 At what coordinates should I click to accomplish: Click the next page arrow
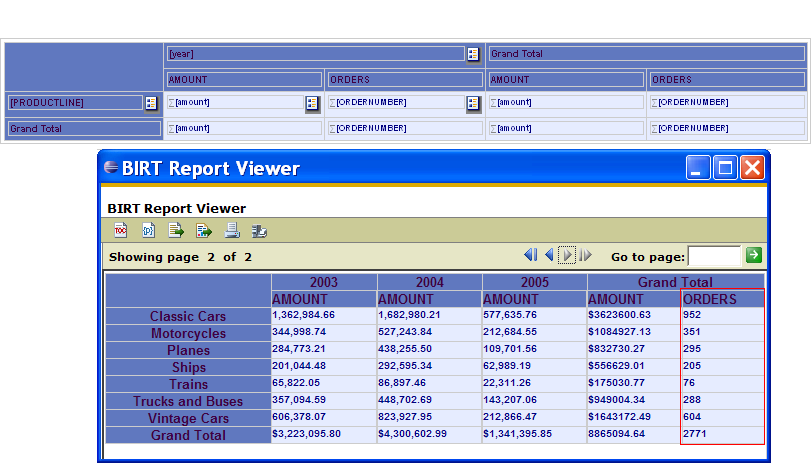567,256
